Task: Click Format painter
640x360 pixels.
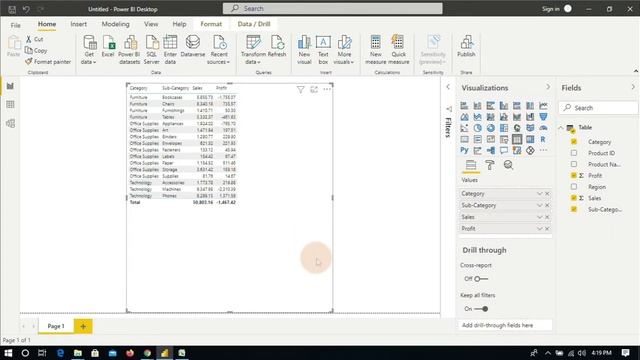Action: (48, 62)
